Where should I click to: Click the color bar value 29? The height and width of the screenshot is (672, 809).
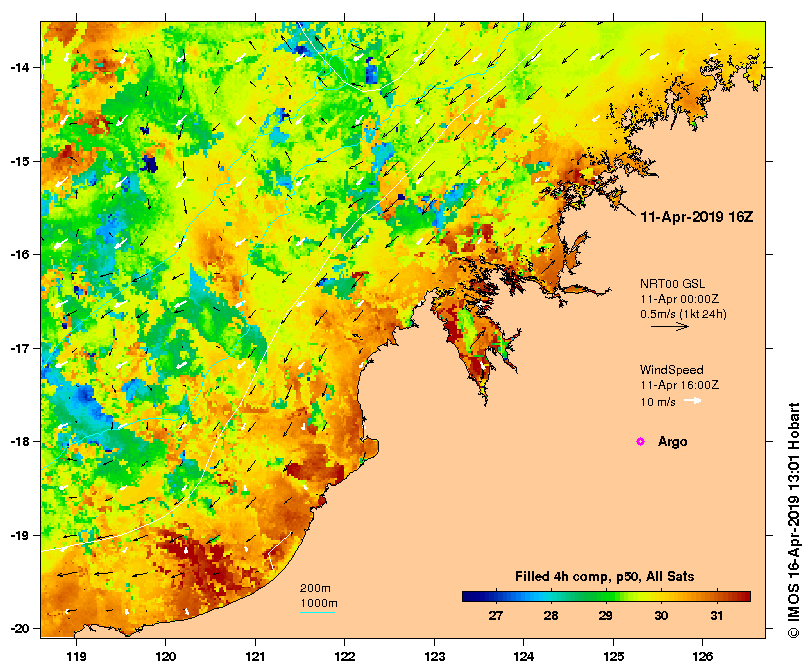pyautogui.click(x=606, y=615)
